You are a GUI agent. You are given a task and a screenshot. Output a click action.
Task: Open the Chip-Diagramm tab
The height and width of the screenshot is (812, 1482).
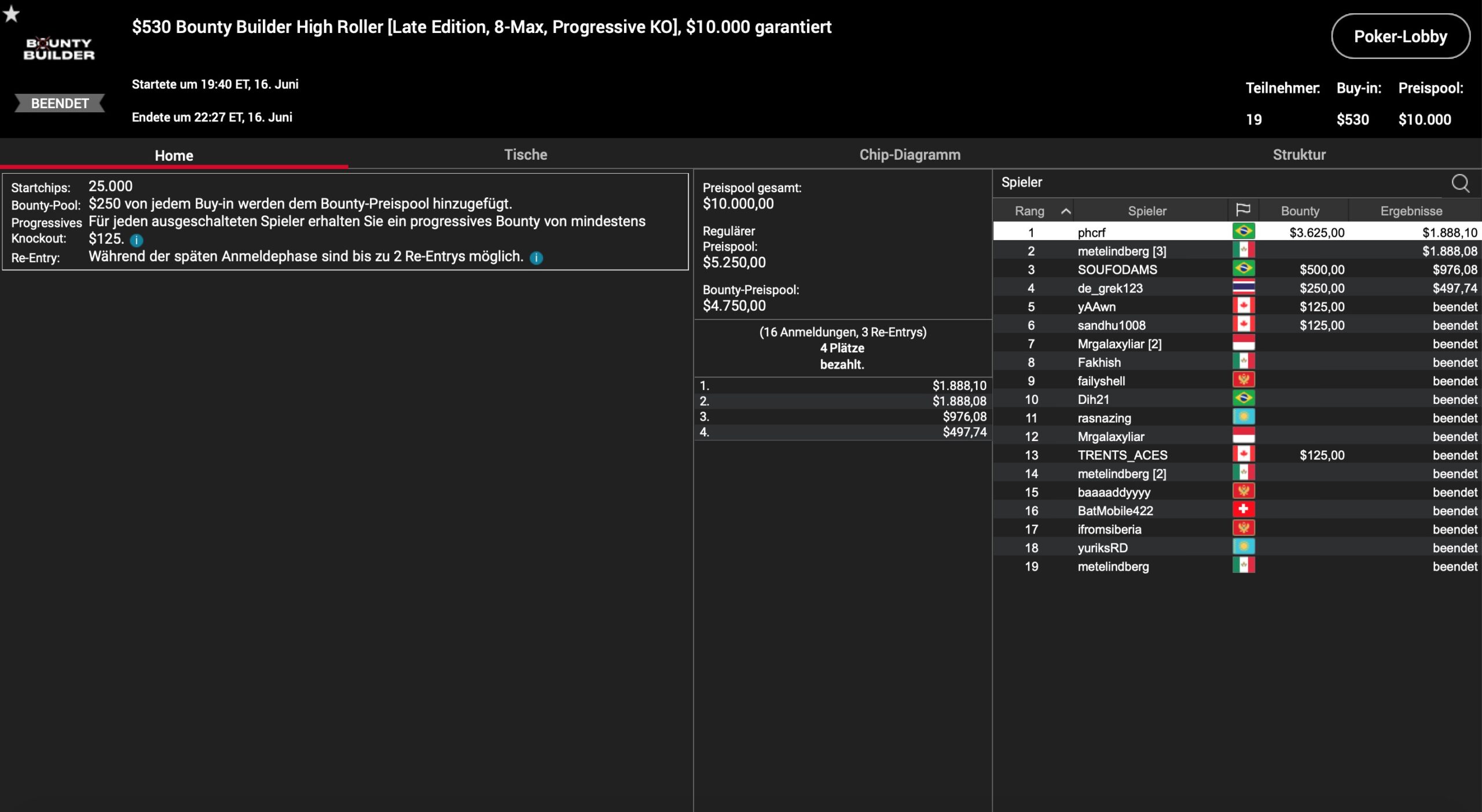pos(909,155)
